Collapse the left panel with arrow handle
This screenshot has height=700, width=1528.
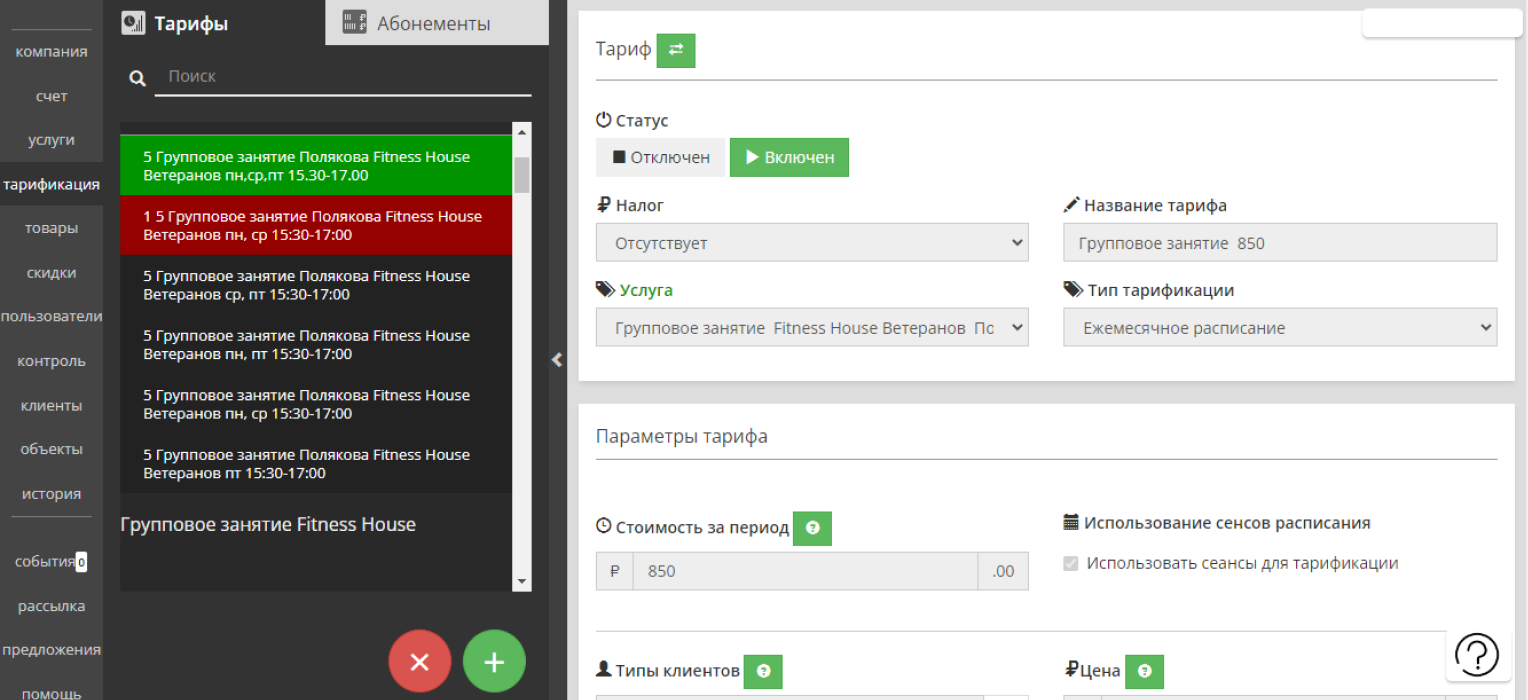pyautogui.click(x=557, y=360)
